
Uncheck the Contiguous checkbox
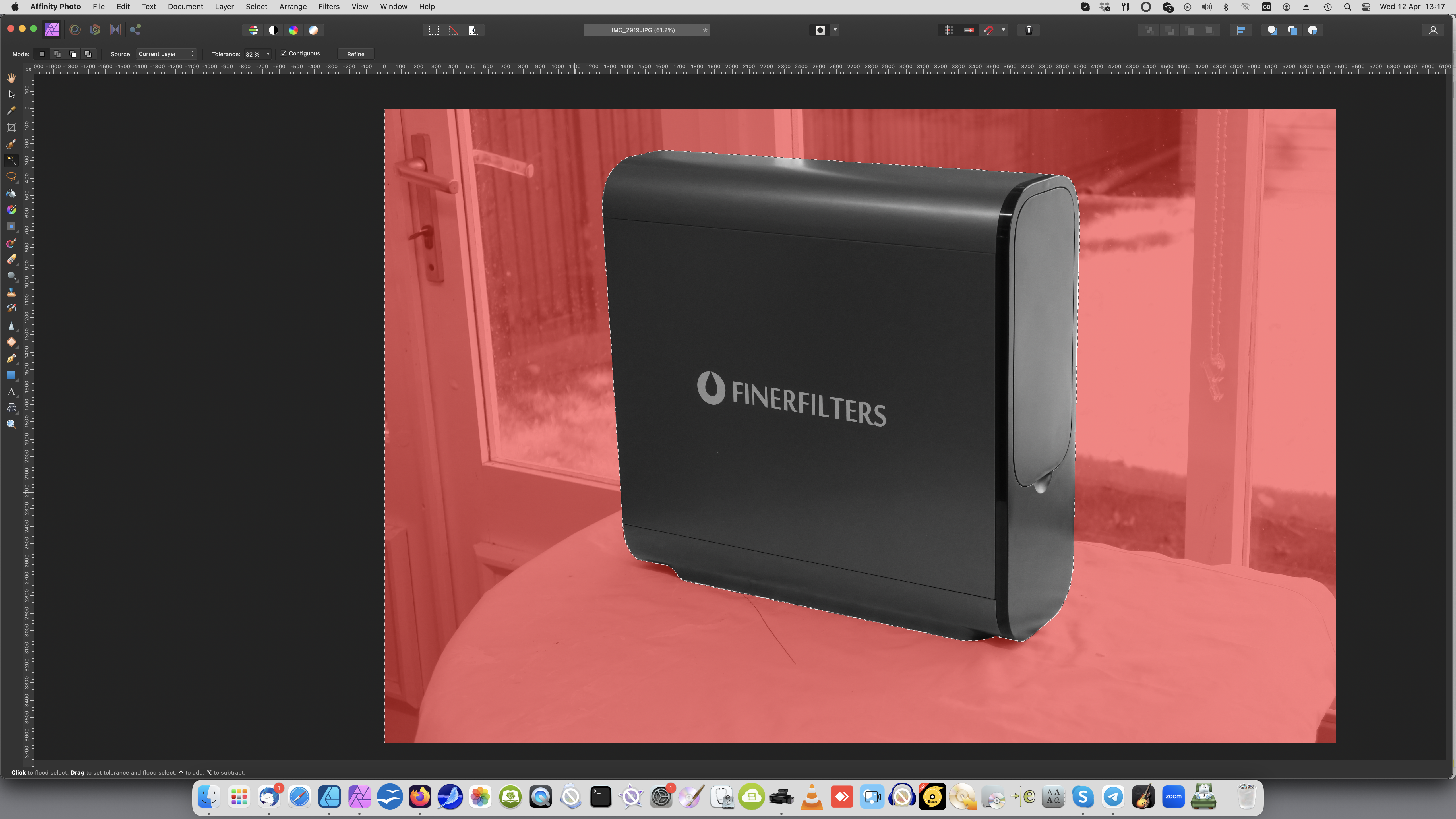284,54
